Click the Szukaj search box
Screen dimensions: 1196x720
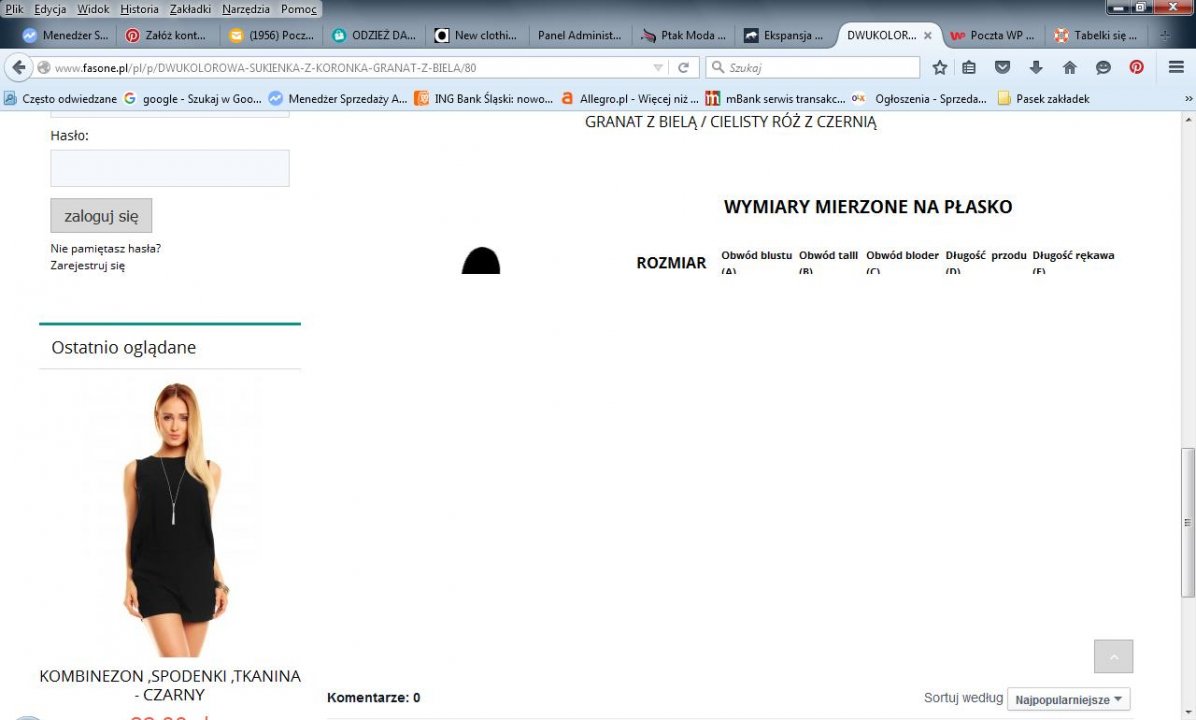[813, 67]
